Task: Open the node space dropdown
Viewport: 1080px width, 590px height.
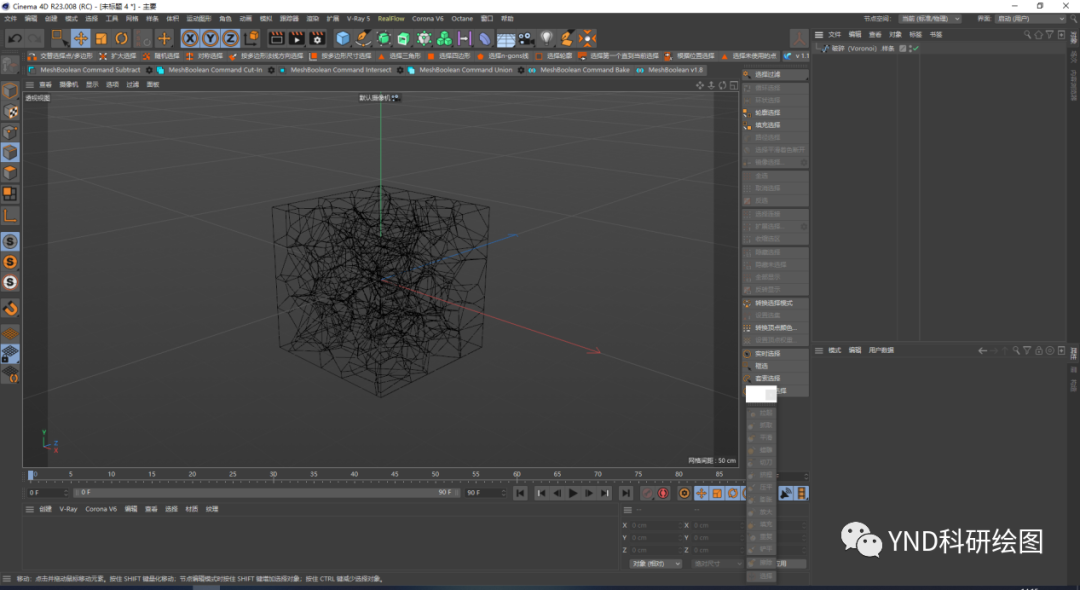Action: click(x=931, y=19)
